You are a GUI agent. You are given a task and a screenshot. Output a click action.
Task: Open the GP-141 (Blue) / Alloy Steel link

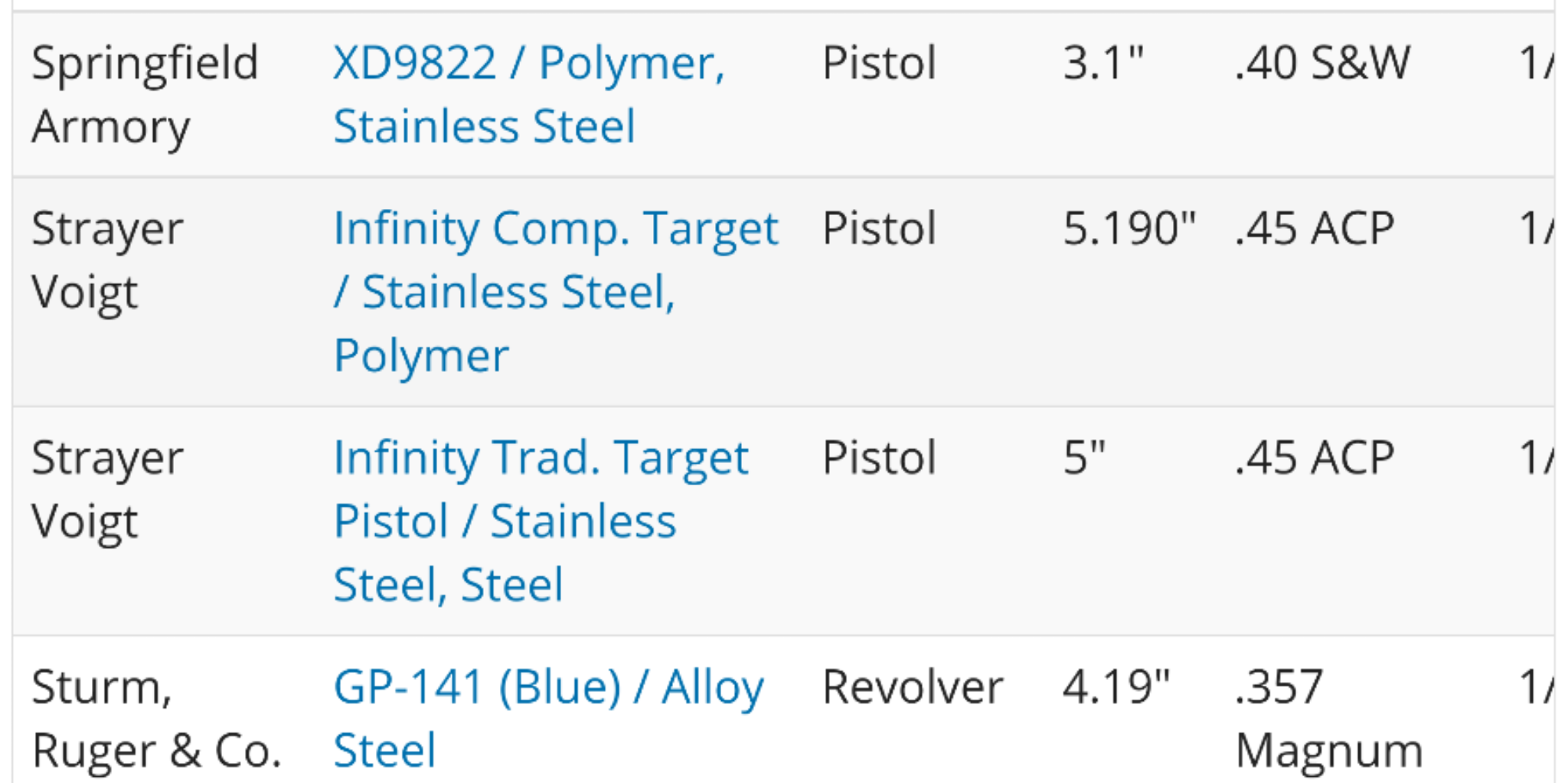click(548, 718)
